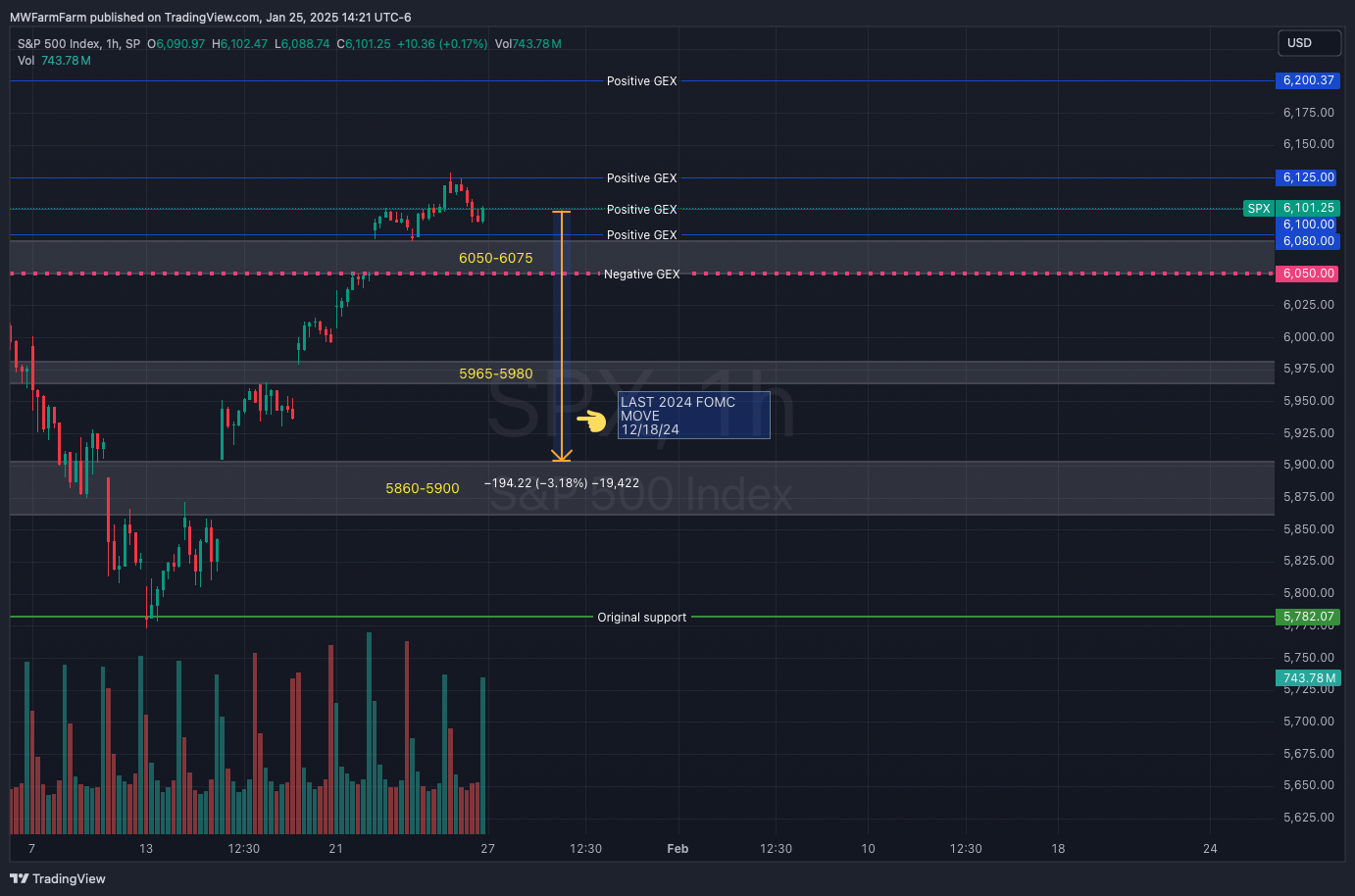Select the red 6,050.00 price label
This screenshot has width=1355, height=896.
[1308, 274]
